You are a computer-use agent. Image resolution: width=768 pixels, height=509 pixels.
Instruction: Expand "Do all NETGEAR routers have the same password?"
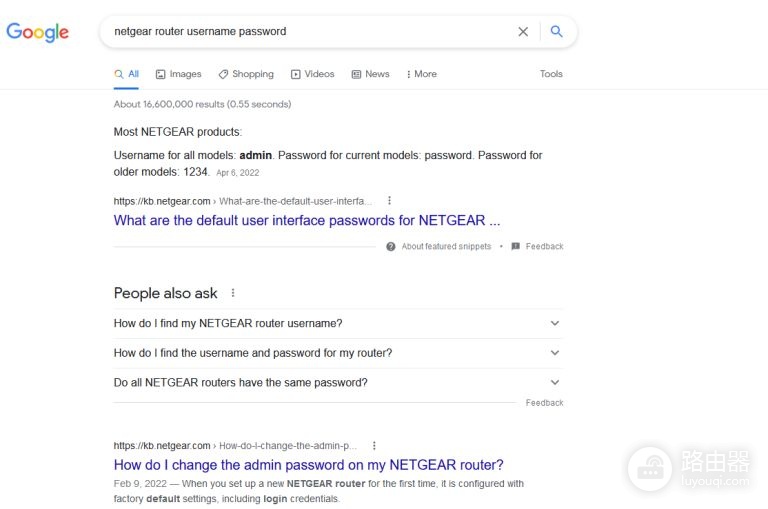click(x=338, y=383)
